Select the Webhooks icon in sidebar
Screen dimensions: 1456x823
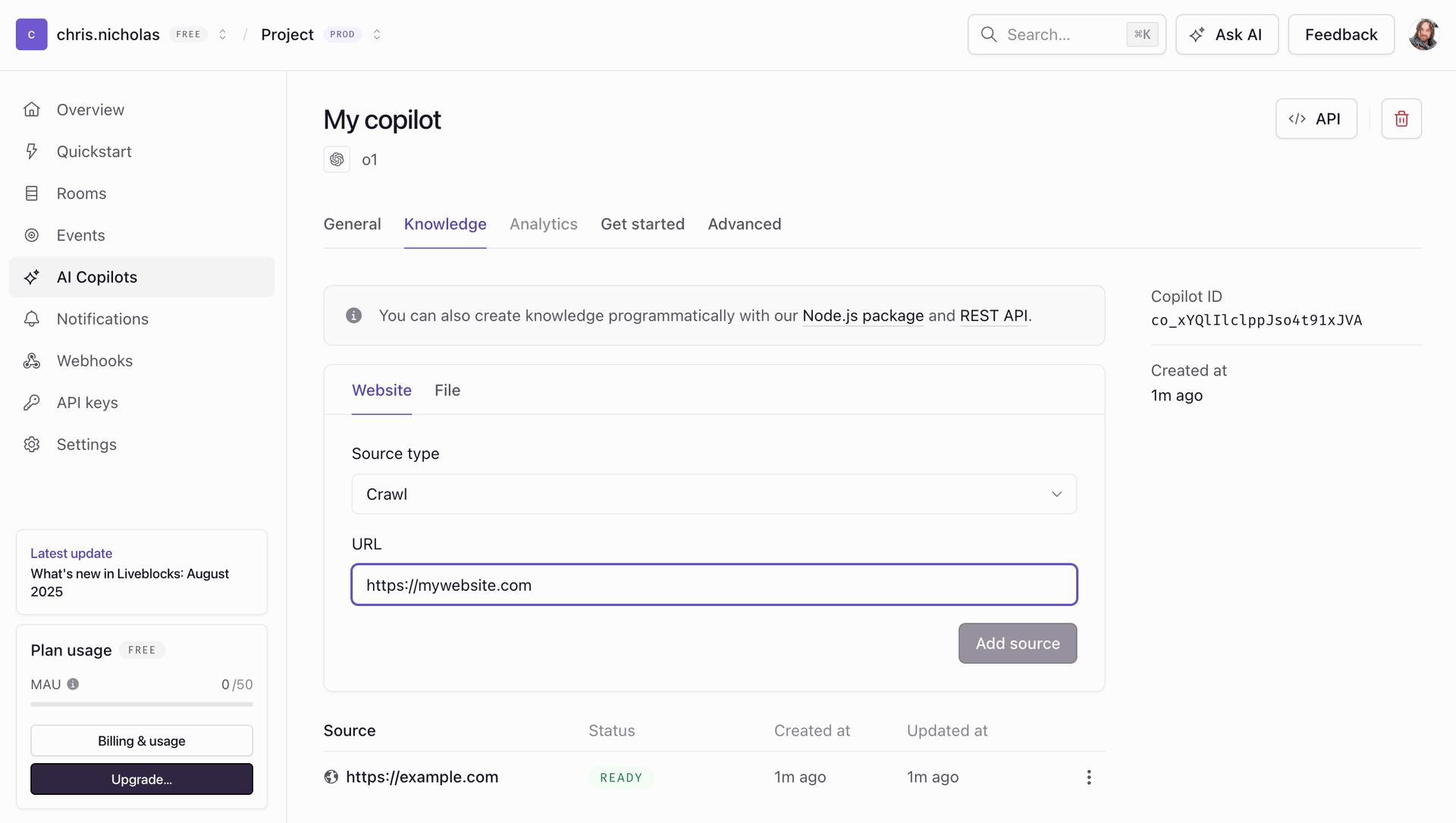(32, 360)
